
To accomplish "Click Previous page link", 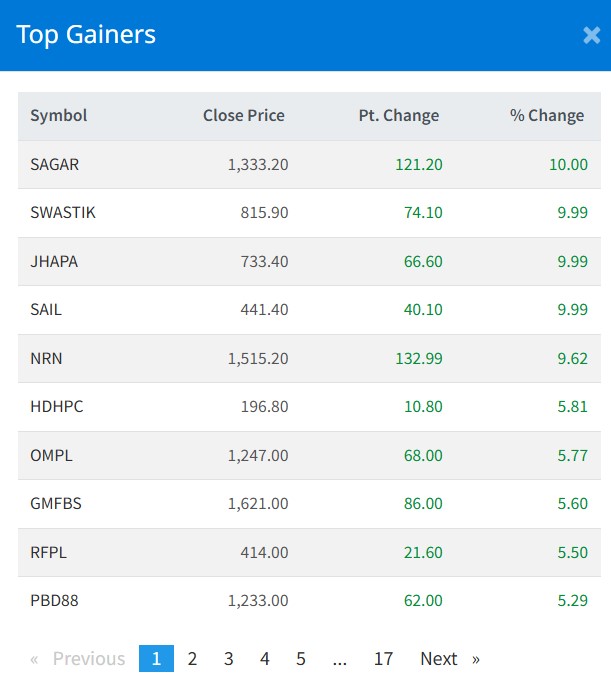I will click(78, 658).
